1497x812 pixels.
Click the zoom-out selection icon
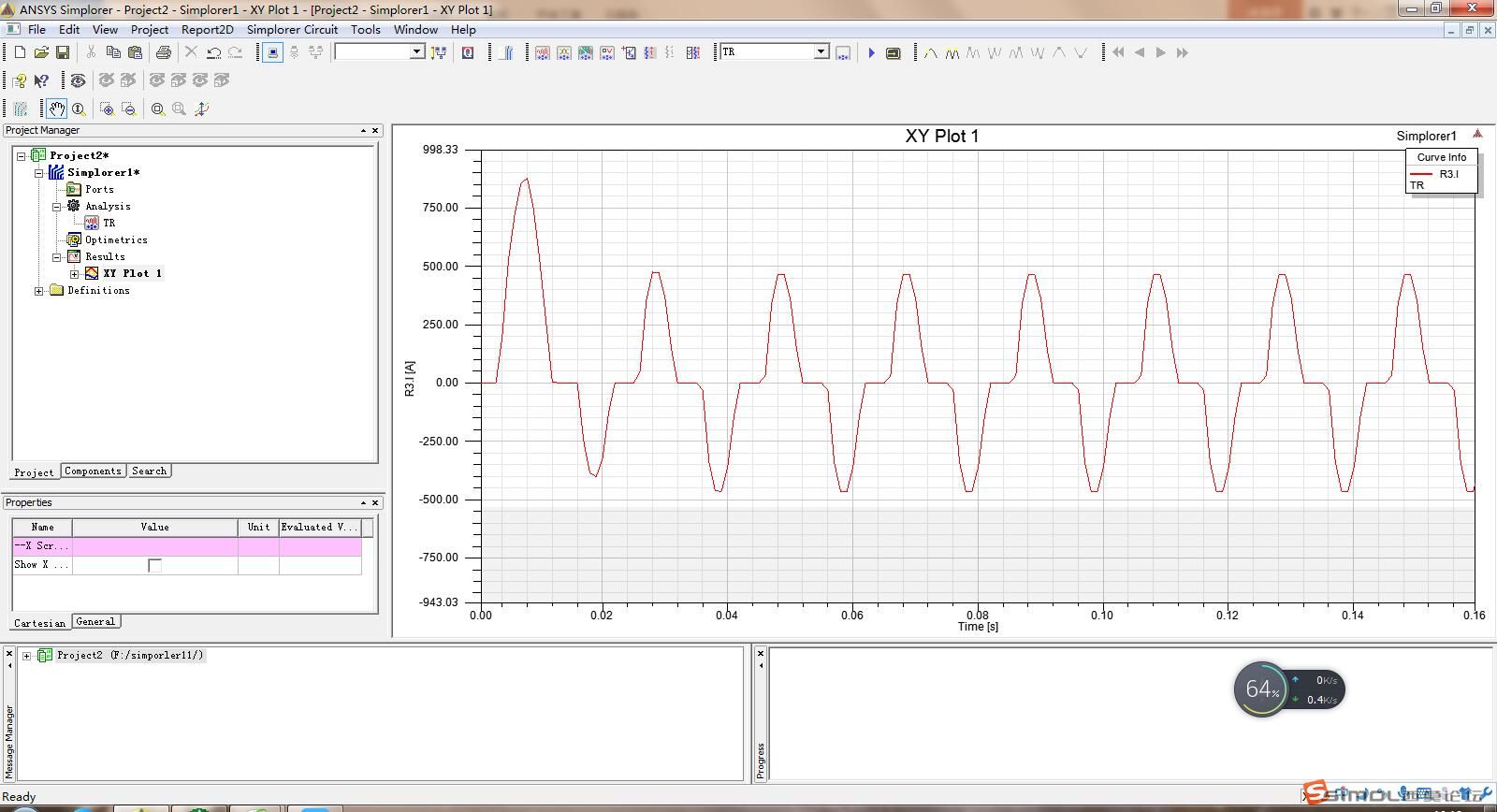(x=128, y=109)
